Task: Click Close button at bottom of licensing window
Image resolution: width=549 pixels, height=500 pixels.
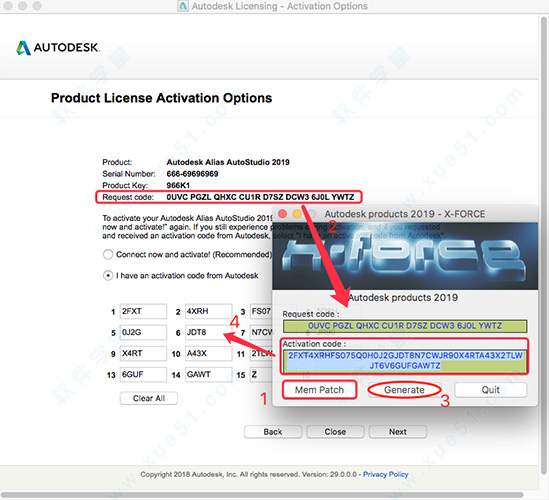Action: pyautogui.click(x=335, y=431)
